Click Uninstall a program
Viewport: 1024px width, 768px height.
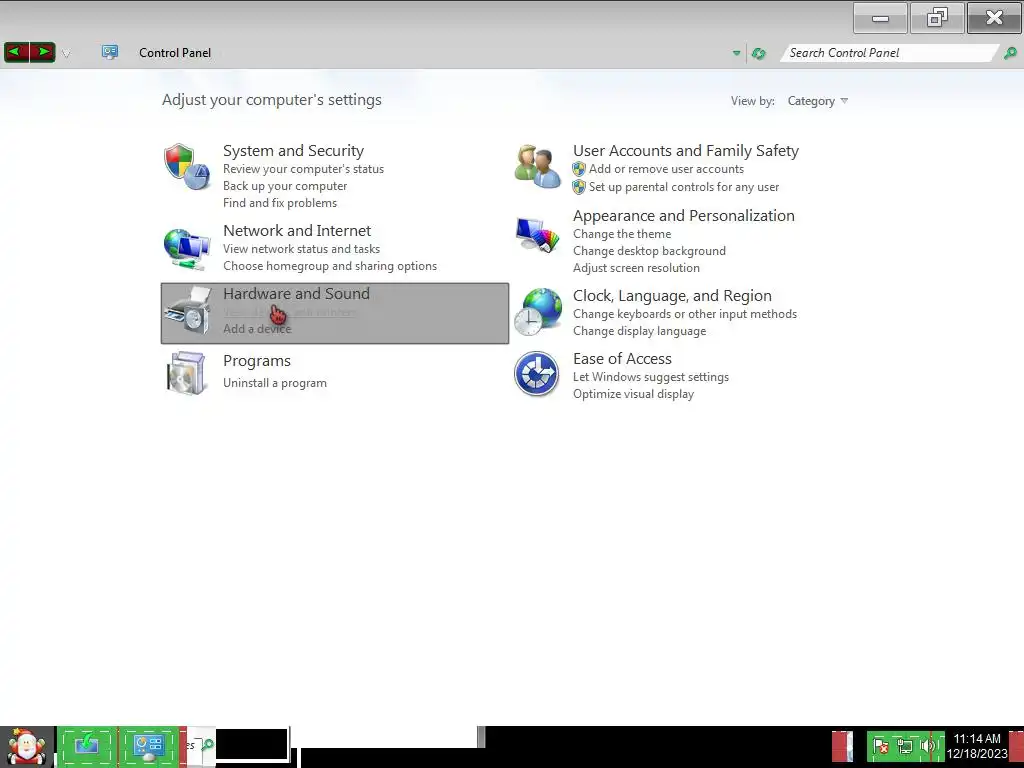[x=274, y=383]
